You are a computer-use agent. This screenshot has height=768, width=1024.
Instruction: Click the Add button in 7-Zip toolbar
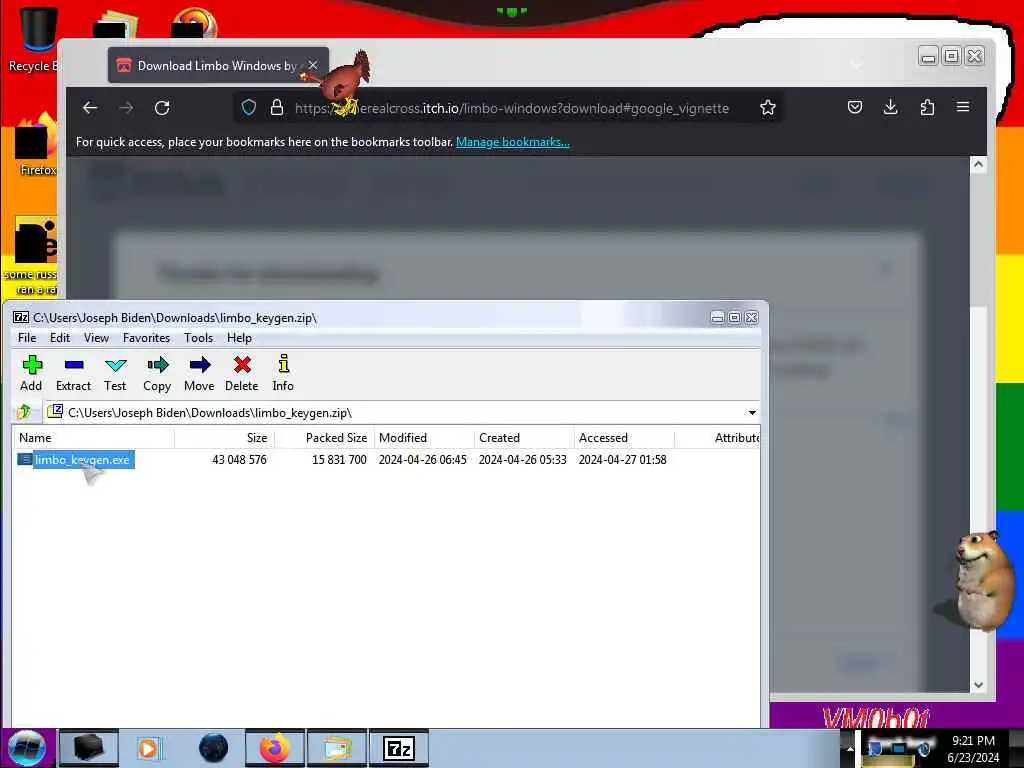(31, 373)
